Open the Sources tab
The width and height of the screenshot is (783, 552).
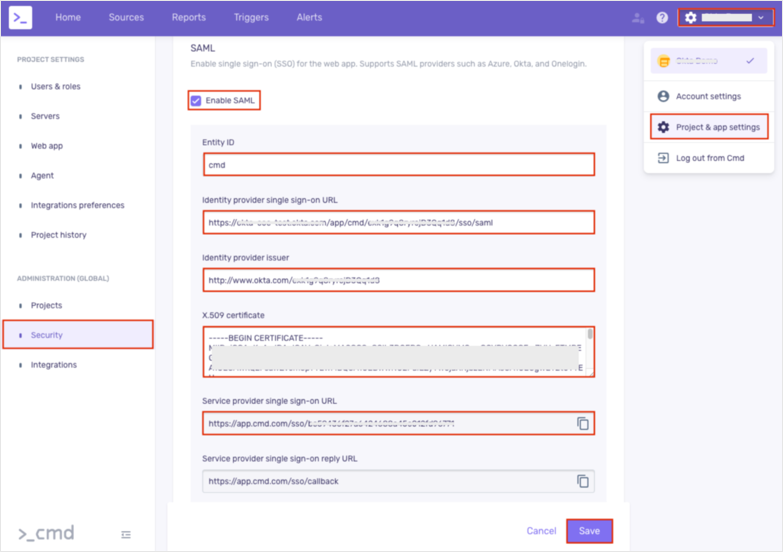pos(126,18)
